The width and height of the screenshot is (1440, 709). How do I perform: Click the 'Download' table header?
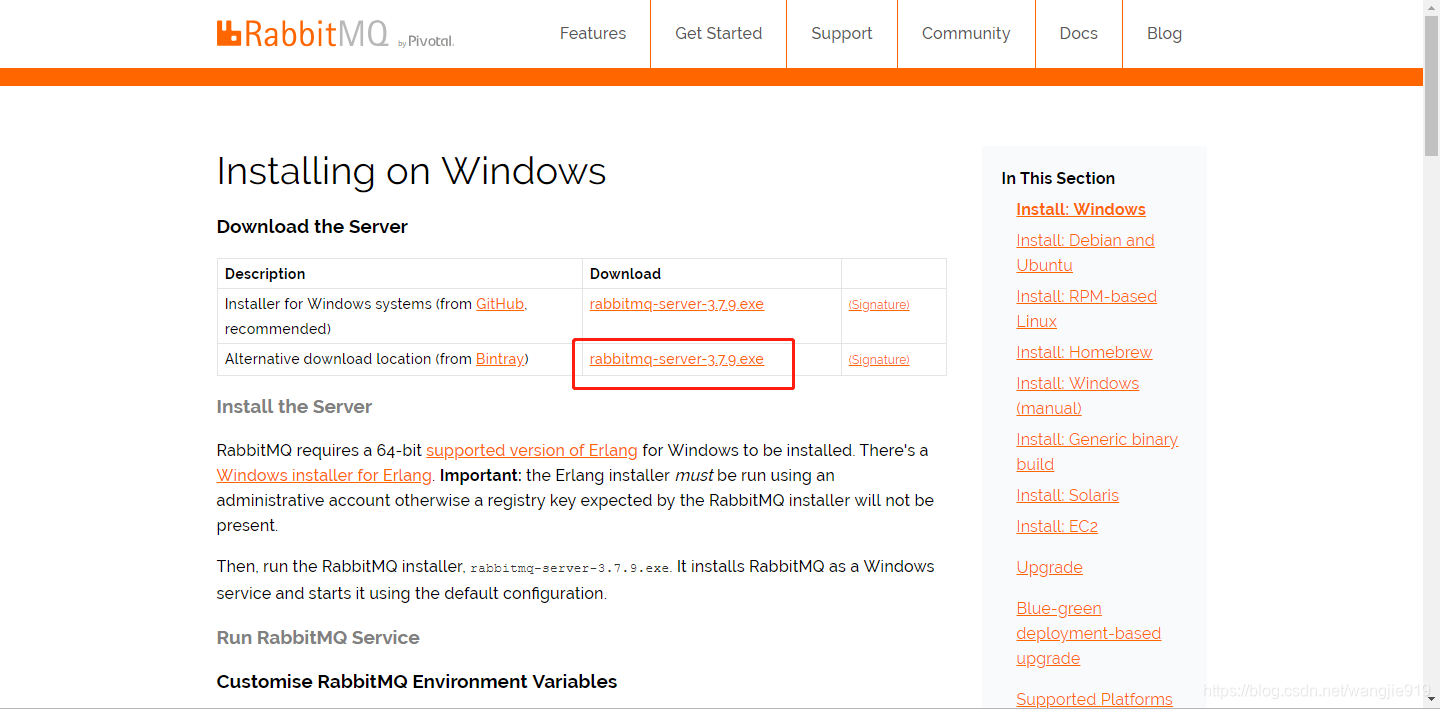click(x=625, y=274)
